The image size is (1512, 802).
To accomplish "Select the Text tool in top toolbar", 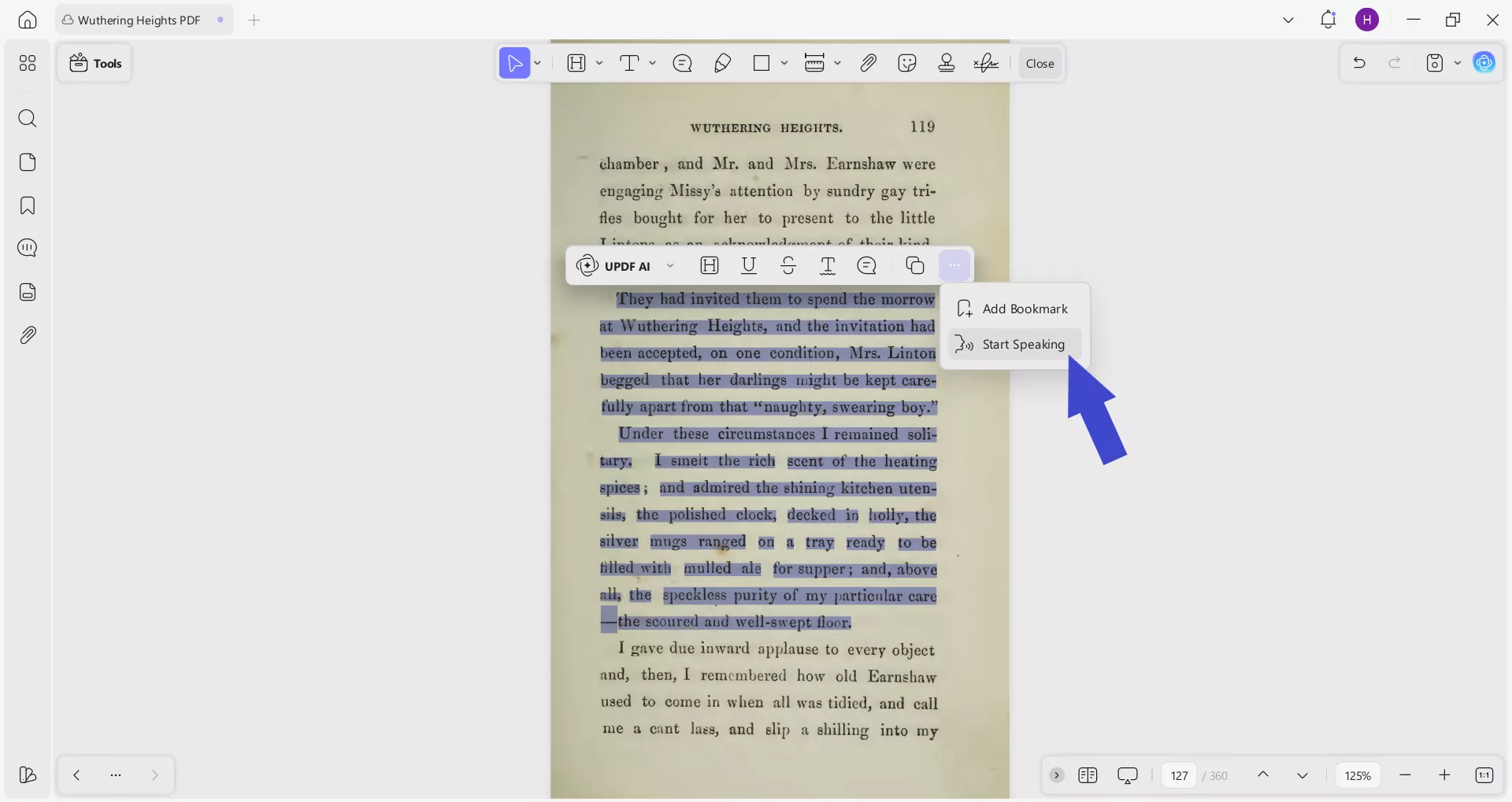I will (629, 63).
